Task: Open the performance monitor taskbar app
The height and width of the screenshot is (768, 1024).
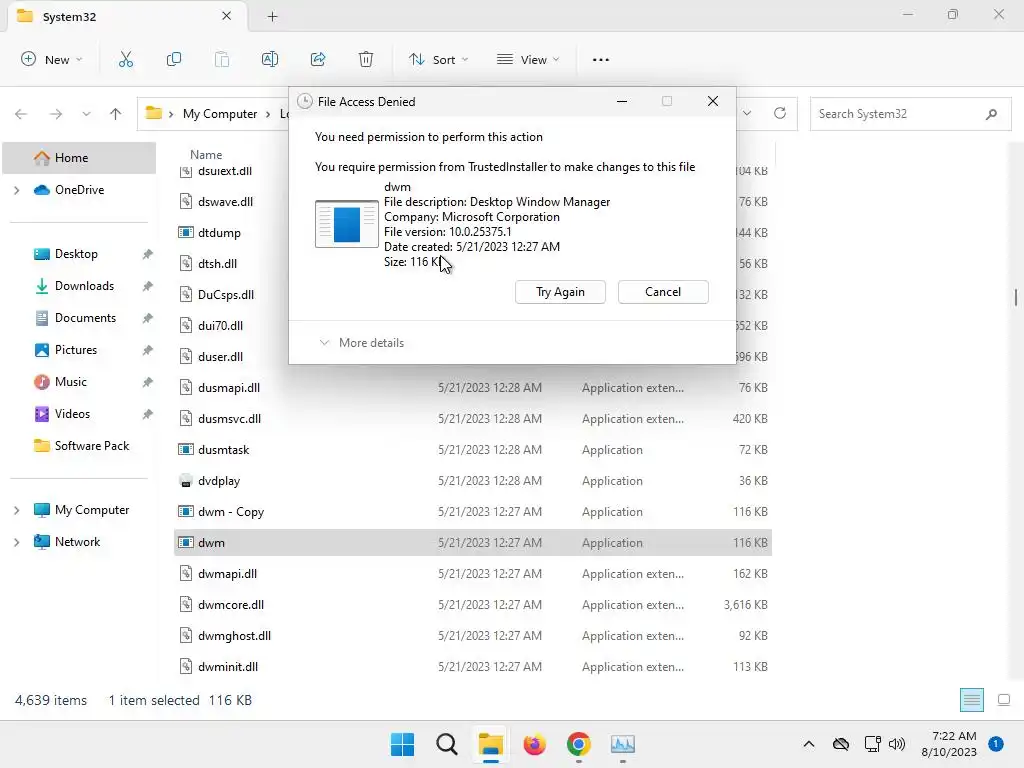Action: [x=622, y=744]
